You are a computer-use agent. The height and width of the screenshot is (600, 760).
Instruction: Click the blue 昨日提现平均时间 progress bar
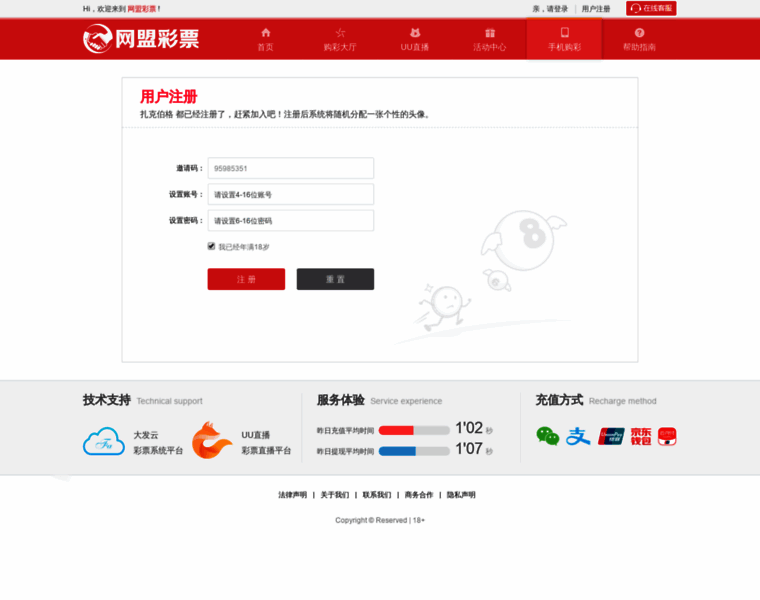[414, 451]
